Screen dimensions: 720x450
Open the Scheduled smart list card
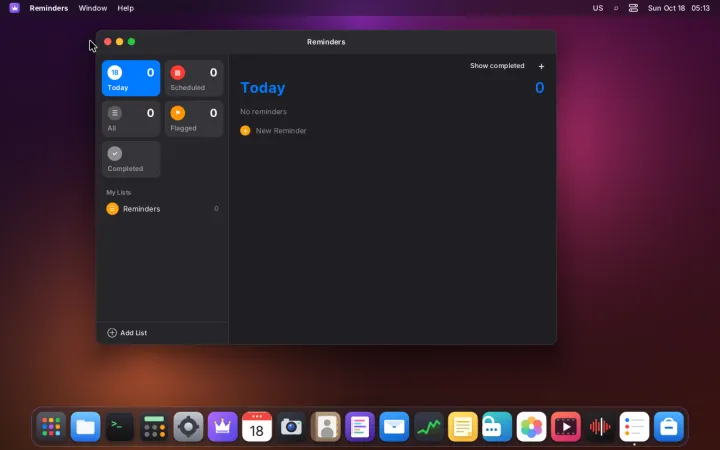click(194, 78)
